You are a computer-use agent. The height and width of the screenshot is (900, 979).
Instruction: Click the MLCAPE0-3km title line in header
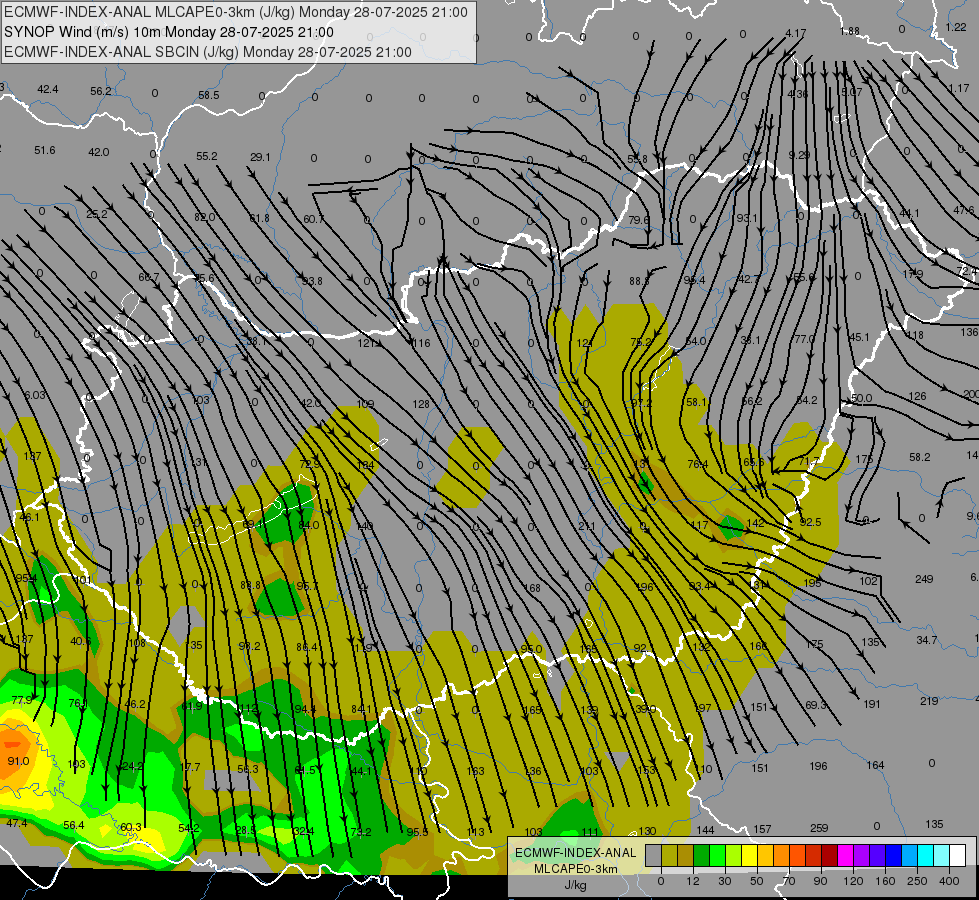click(x=235, y=12)
